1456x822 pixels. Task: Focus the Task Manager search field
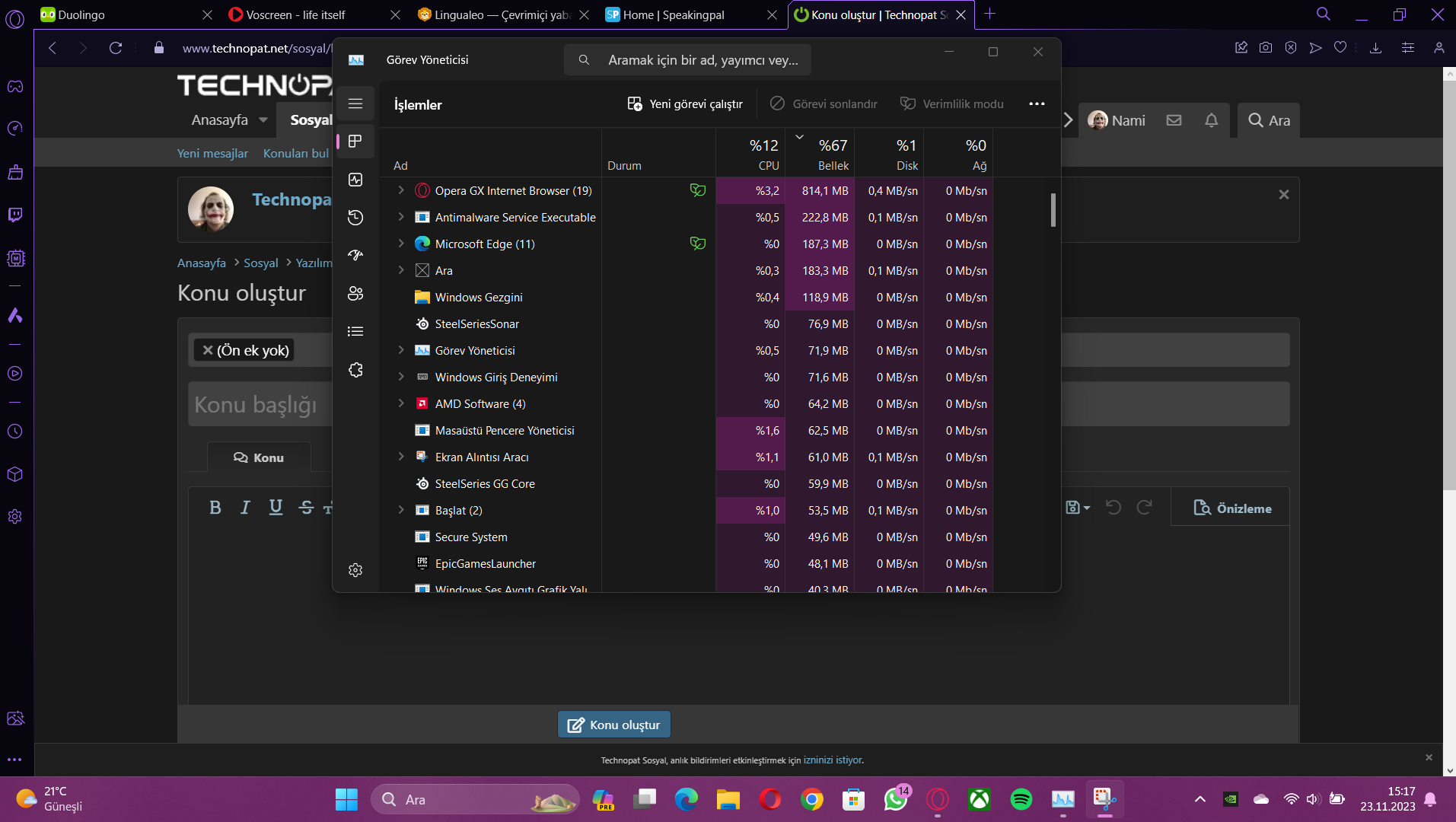click(x=687, y=60)
